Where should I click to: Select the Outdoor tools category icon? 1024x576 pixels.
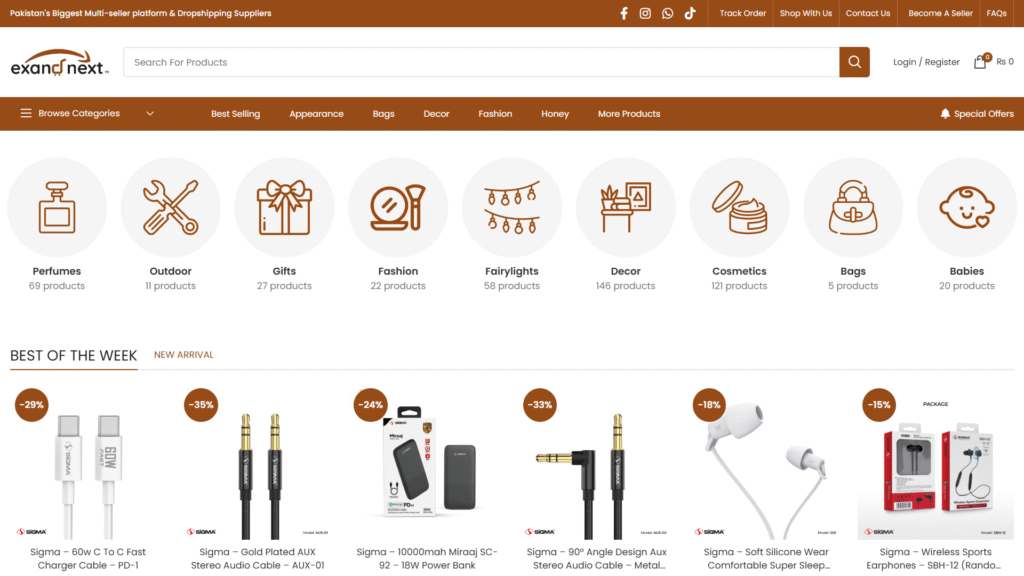(170, 208)
